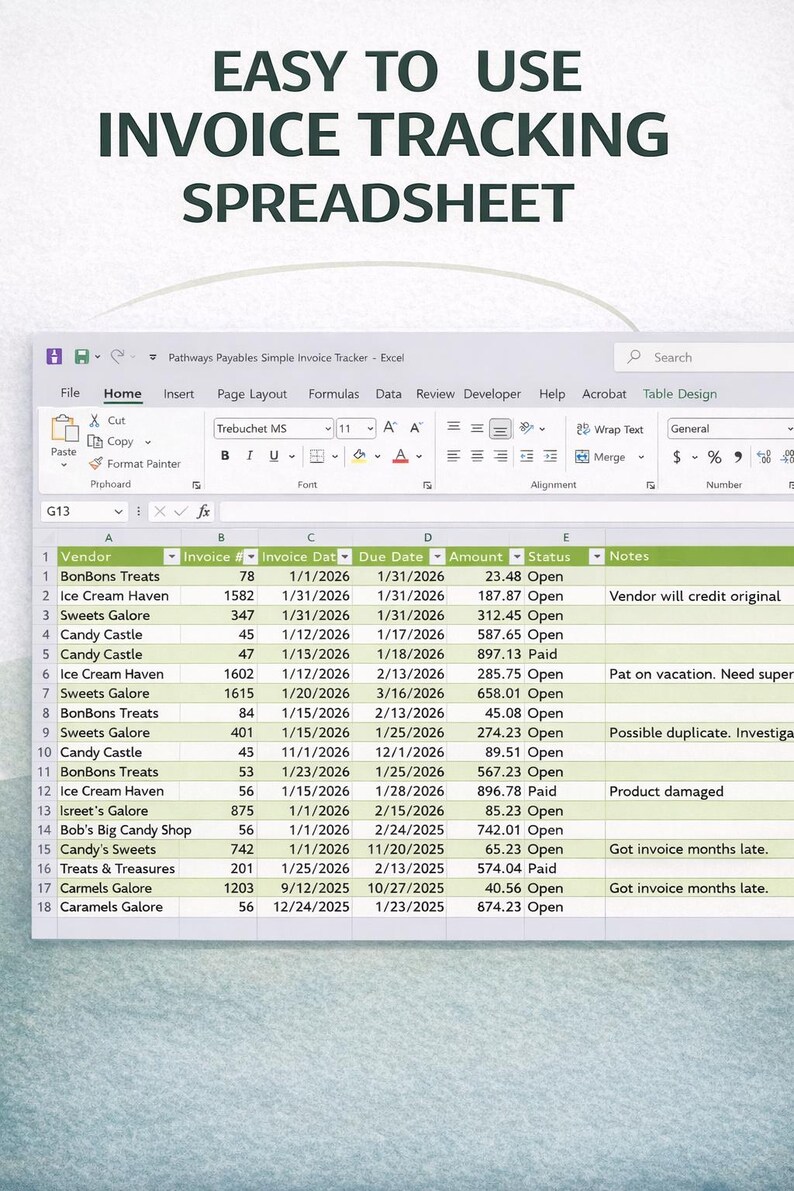Click the Align Right icon
This screenshot has height=1191, width=794.
(500, 456)
